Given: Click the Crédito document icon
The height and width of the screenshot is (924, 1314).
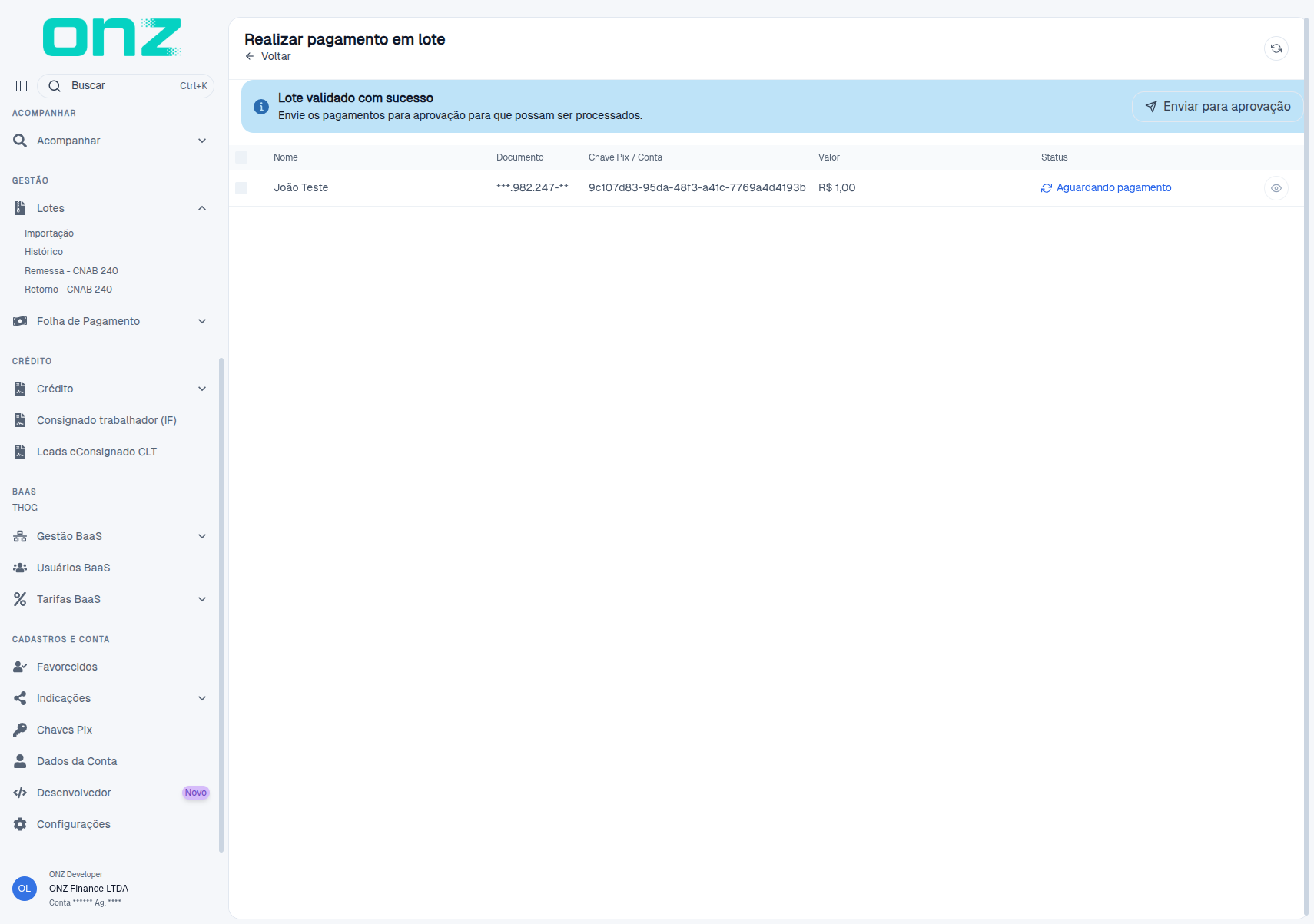Looking at the screenshot, I should (x=20, y=389).
